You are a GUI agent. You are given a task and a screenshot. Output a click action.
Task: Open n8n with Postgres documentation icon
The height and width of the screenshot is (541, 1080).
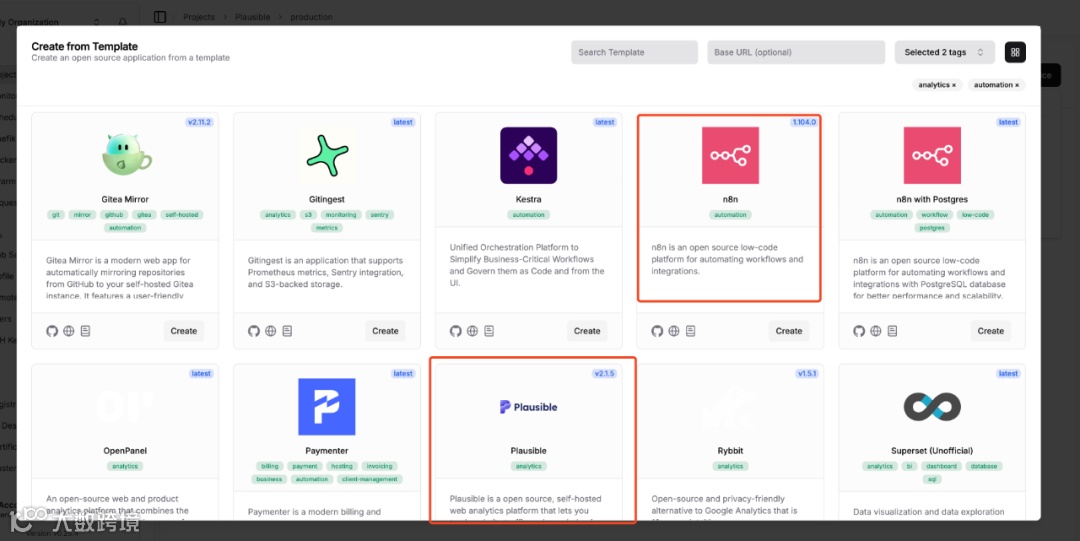pyautogui.click(x=892, y=331)
